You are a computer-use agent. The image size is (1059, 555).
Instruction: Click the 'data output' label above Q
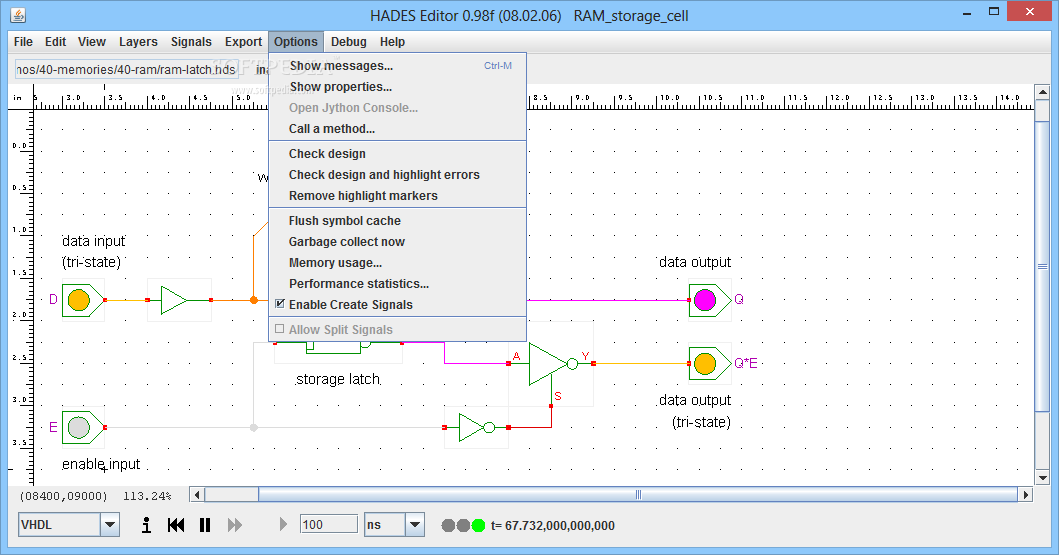[x=695, y=262]
